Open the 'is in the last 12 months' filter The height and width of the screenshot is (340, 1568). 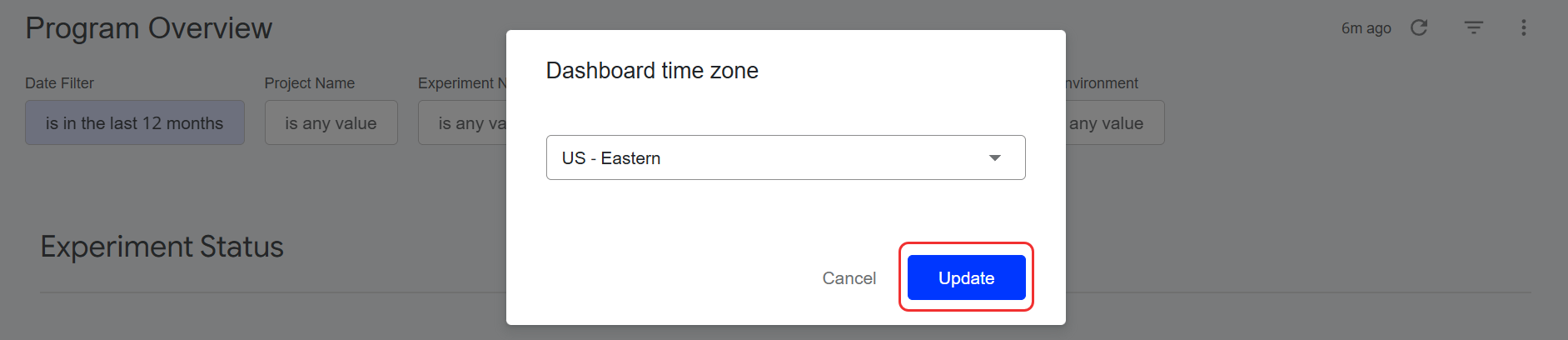[x=135, y=123]
